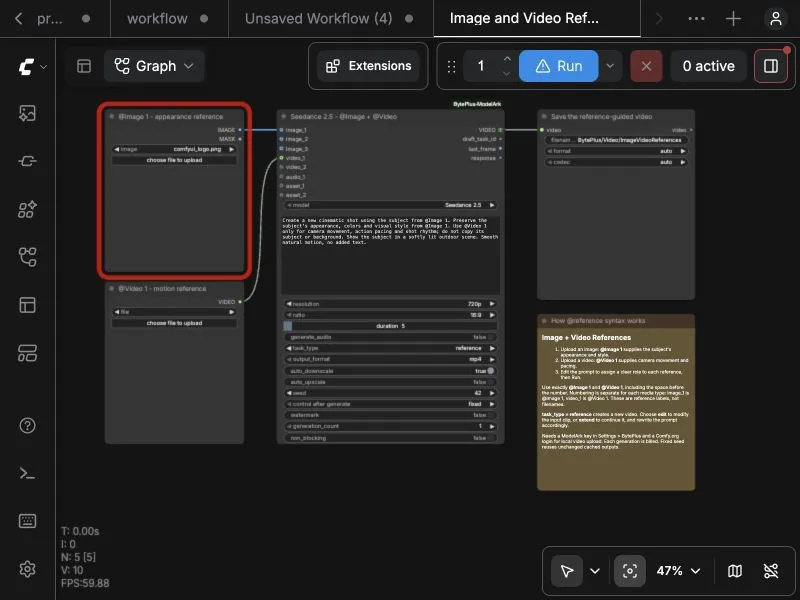Open the help center question-mark icon
The height and width of the screenshot is (600, 800).
click(28, 425)
